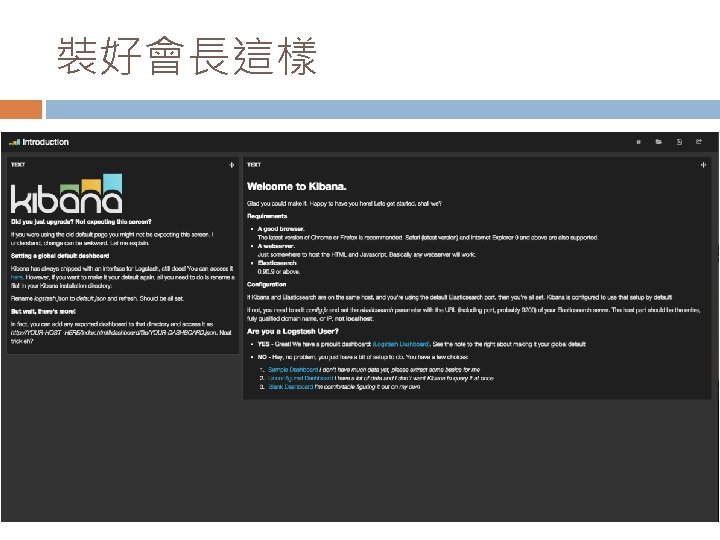Click the 'A webserver.' bullet
Image resolution: width=720 pixels, height=540 pixels.
point(276,246)
